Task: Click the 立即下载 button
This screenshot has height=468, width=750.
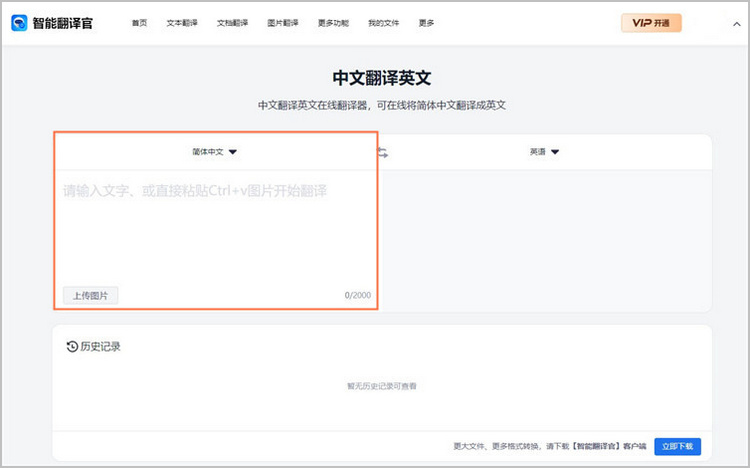Action: tap(680, 446)
